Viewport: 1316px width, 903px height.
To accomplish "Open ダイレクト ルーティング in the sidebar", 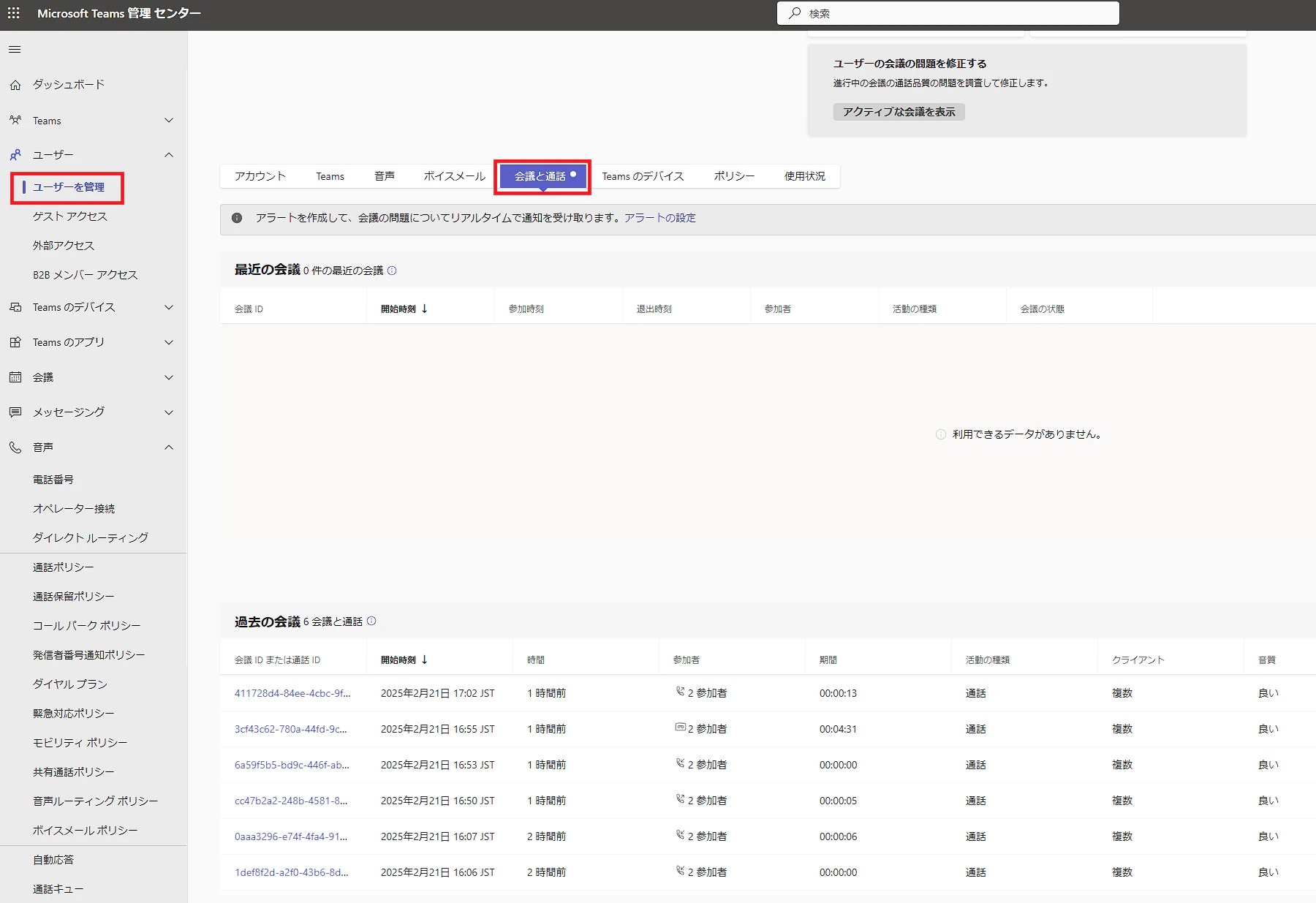I will (91, 538).
